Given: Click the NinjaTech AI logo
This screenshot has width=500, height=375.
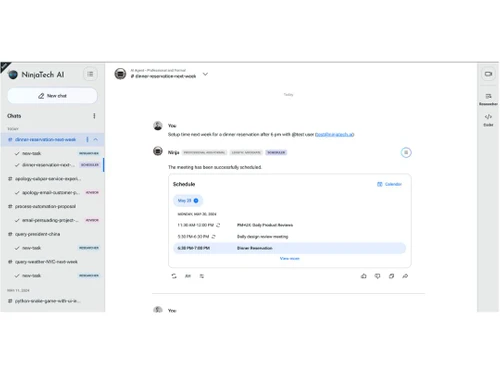Looking at the screenshot, I should tap(36, 75).
